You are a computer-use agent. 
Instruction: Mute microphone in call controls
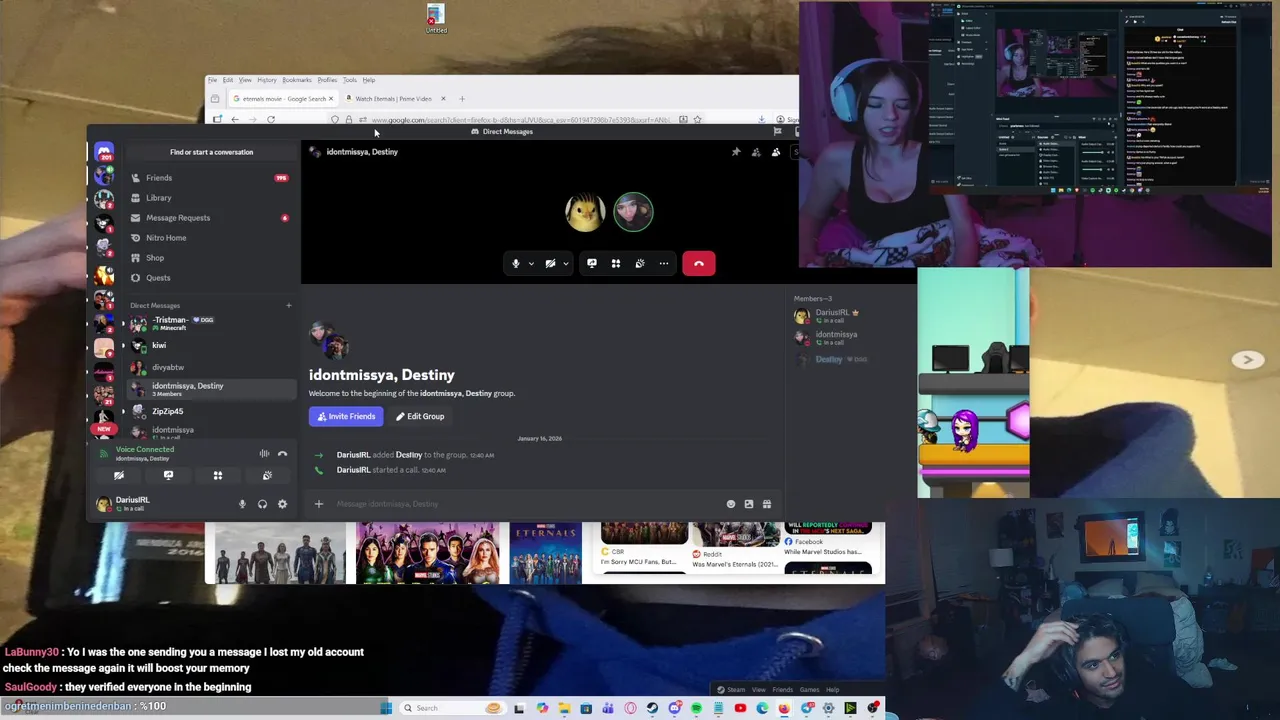click(516, 264)
